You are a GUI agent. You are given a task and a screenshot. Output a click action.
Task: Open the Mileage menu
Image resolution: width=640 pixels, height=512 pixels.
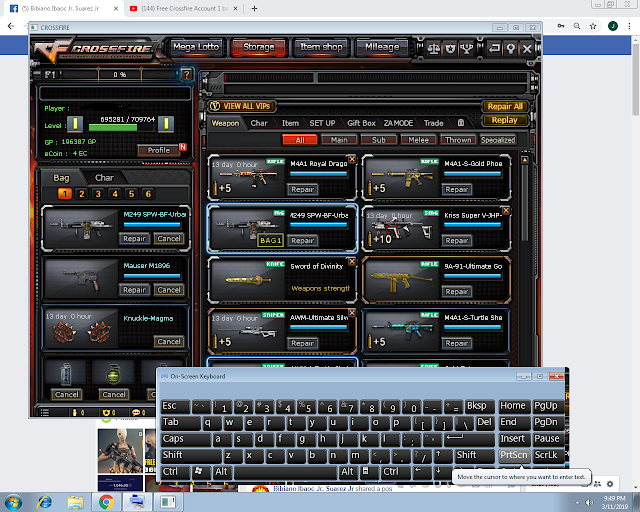click(382, 47)
